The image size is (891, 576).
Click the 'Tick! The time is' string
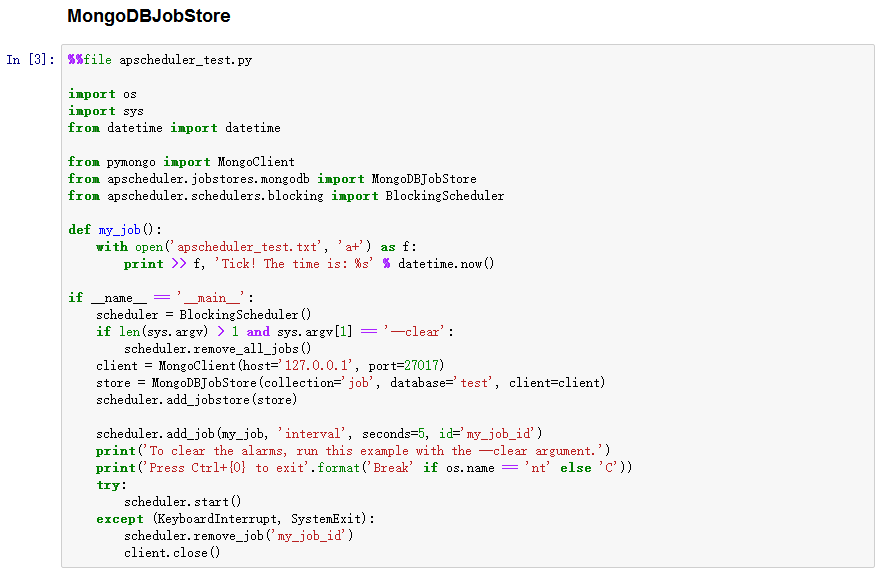293,264
